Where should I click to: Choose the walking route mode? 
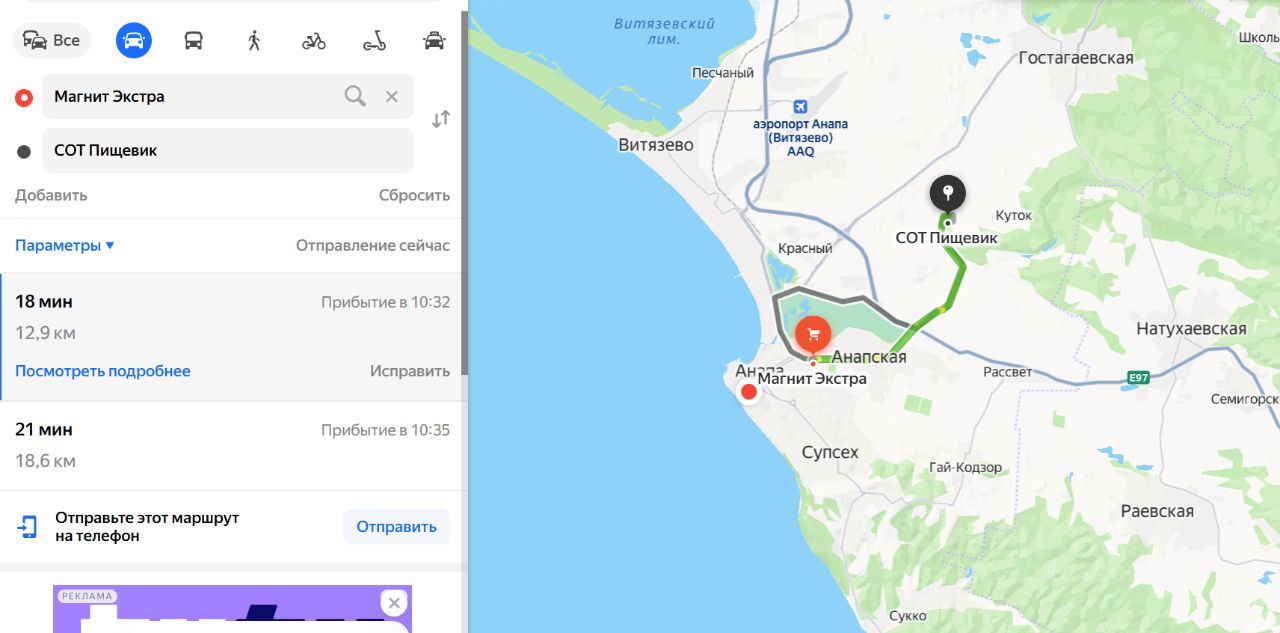tap(254, 41)
